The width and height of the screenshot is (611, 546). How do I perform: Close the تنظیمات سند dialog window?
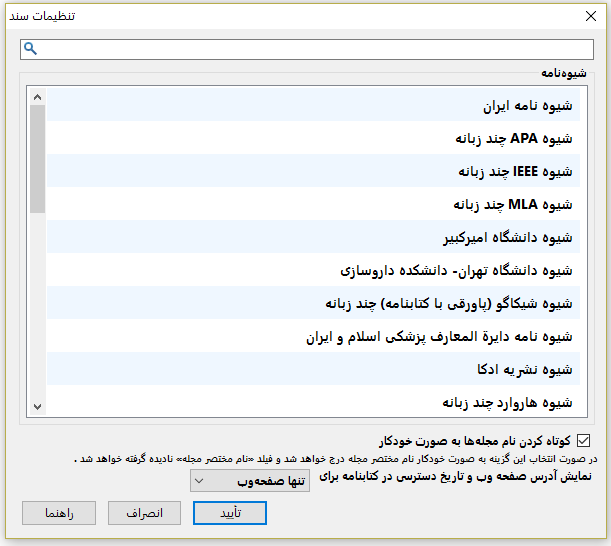pos(589,15)
